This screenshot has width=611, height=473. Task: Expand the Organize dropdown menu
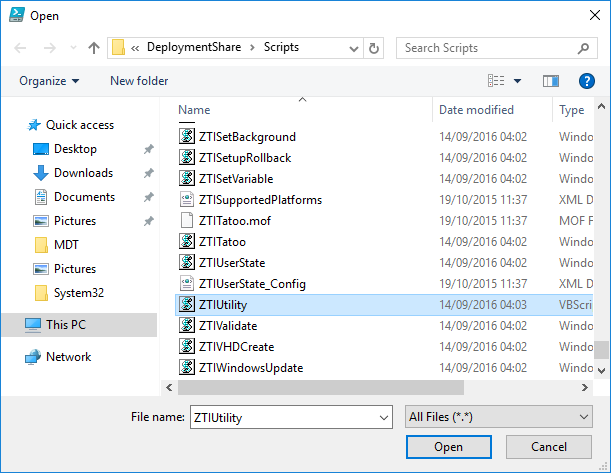(49, 81)
